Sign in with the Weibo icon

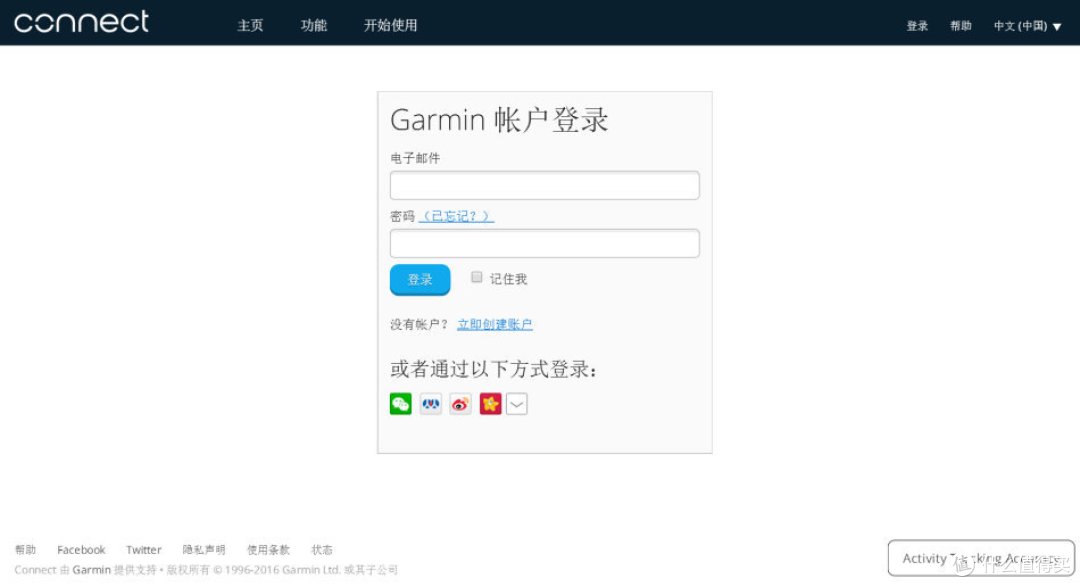[461, 404]
